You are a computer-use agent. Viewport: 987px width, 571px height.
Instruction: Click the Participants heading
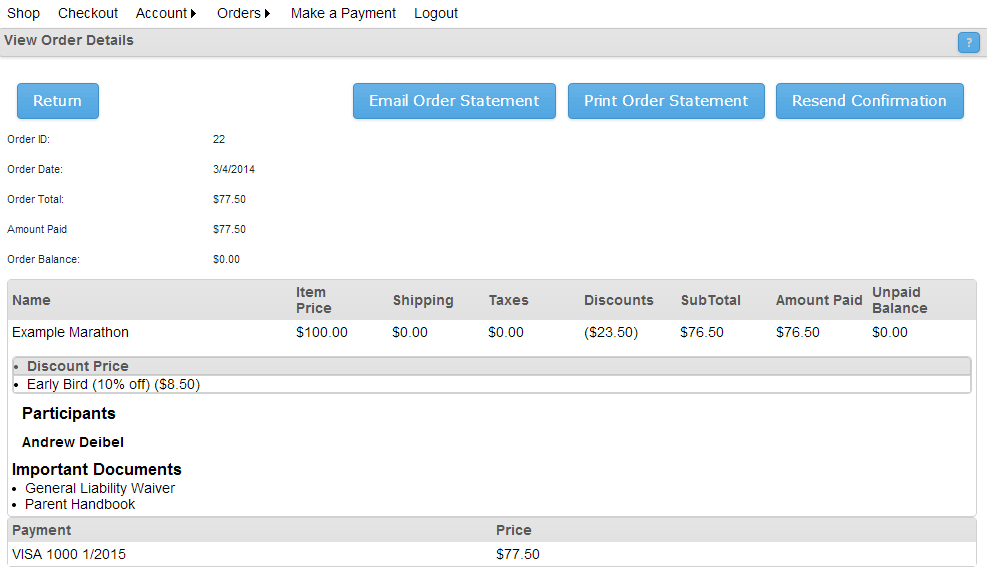69,414
